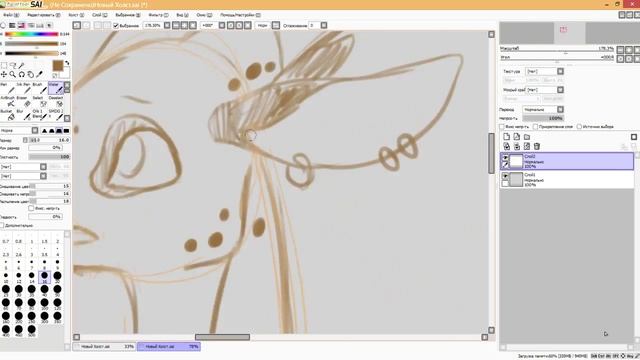Open the Холст menu
Viewport: 640px width, 360px height.
click(x=76, y=15)
